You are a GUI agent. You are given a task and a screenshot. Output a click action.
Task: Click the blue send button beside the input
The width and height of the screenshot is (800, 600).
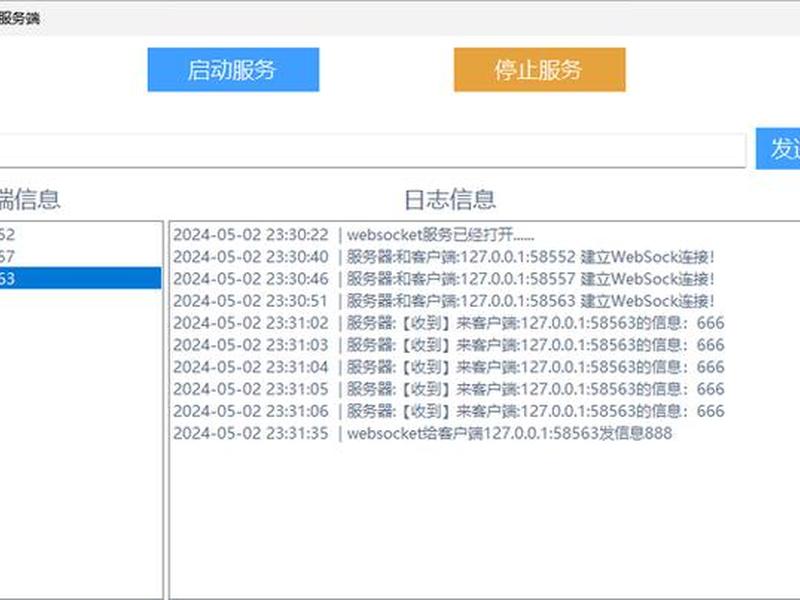[x=778, y=148]
